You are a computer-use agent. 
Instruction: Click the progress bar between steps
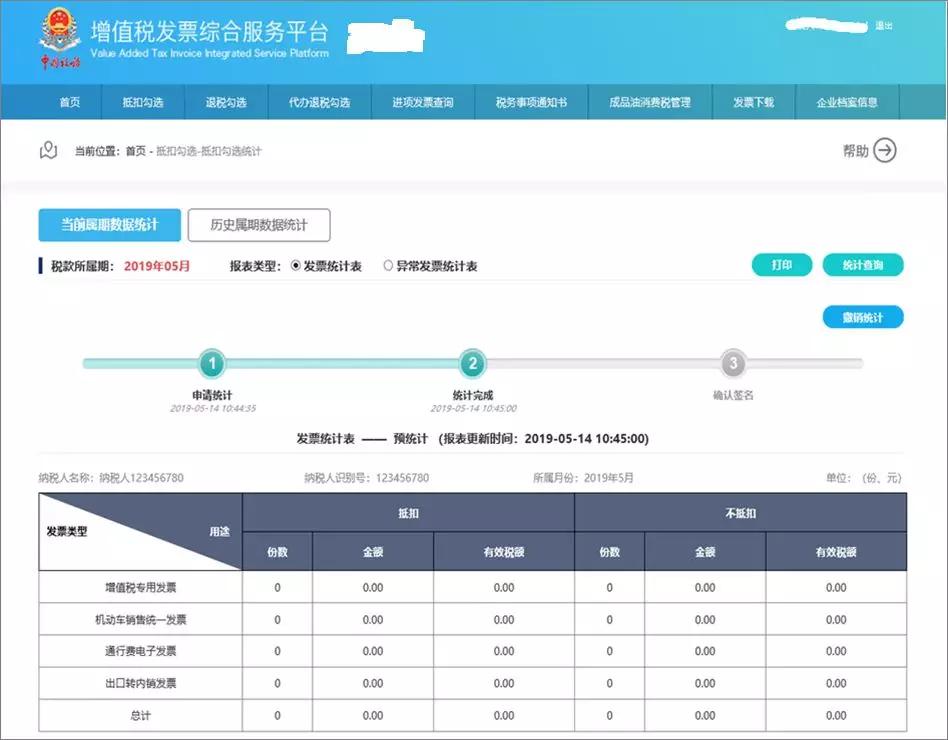pos(340,365)
